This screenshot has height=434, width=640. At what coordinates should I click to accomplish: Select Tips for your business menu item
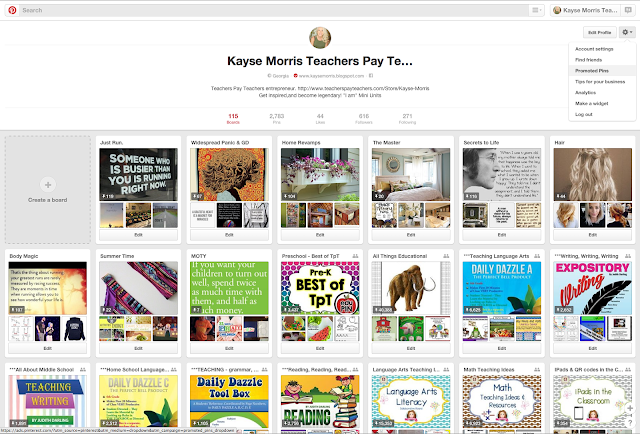click(602, 82)
